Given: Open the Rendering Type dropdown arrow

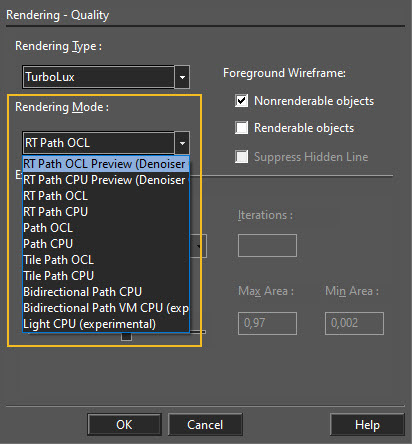Looking at the screenshot, I should [182, 77].
